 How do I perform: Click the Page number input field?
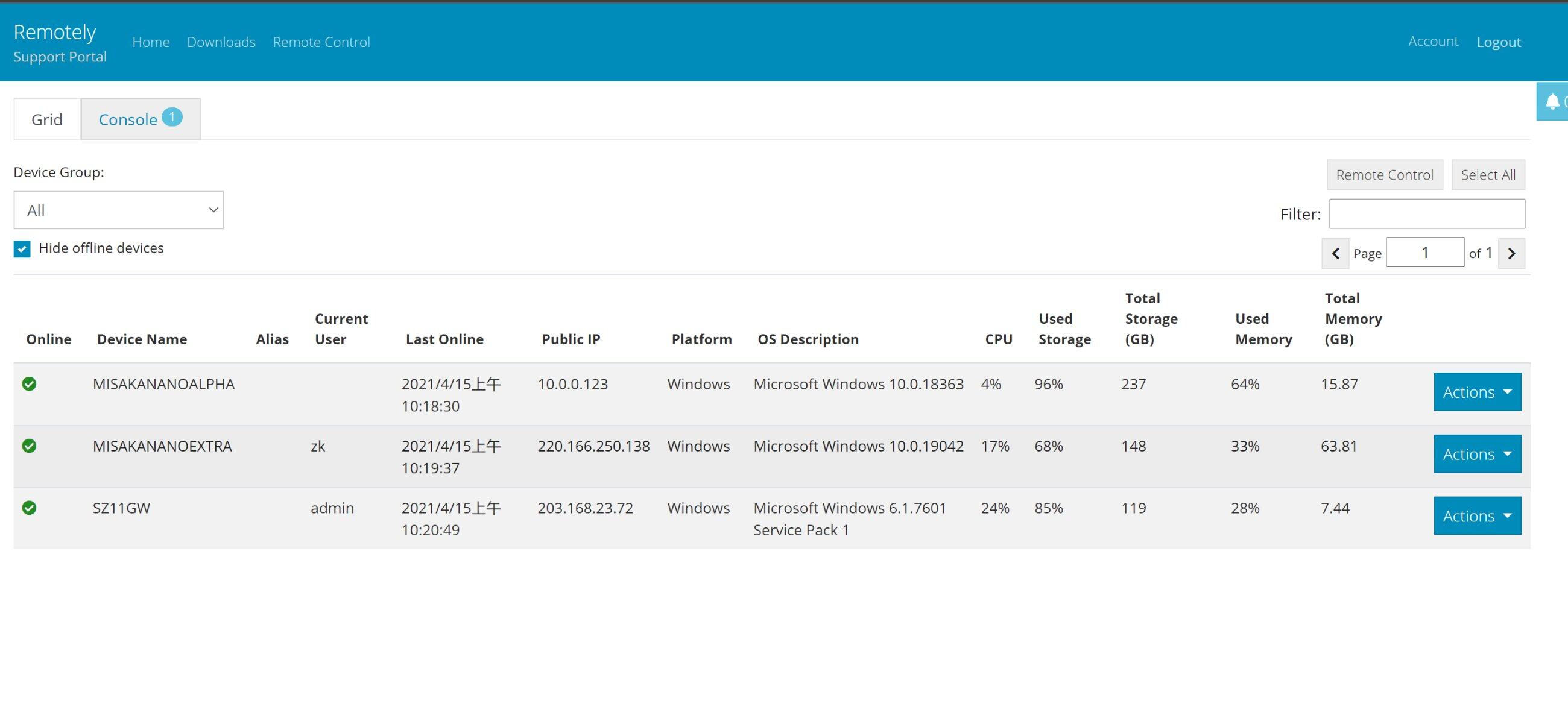tap(1425, 253)
